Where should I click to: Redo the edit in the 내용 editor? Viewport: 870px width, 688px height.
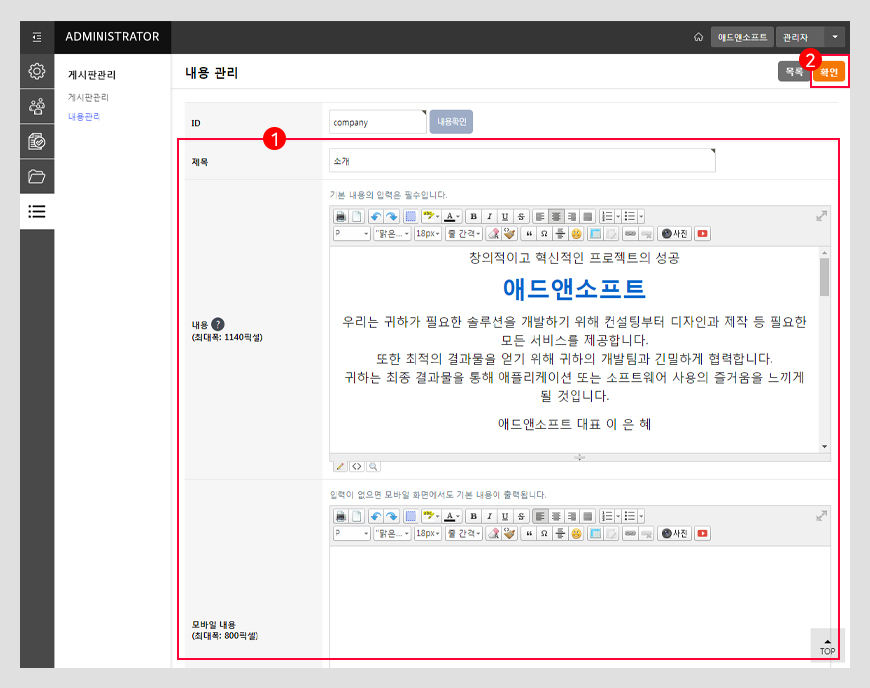point(392,216)
